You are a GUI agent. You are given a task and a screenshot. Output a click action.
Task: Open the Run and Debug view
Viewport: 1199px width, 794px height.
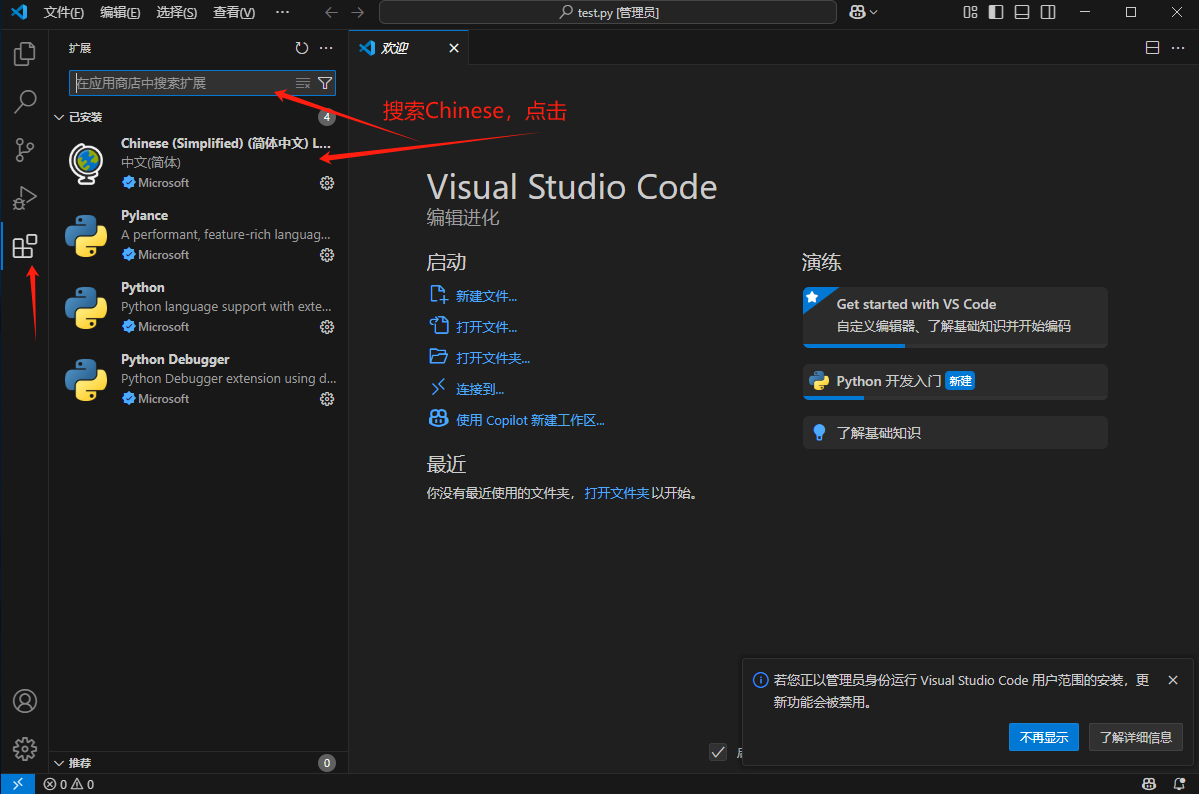24,198
